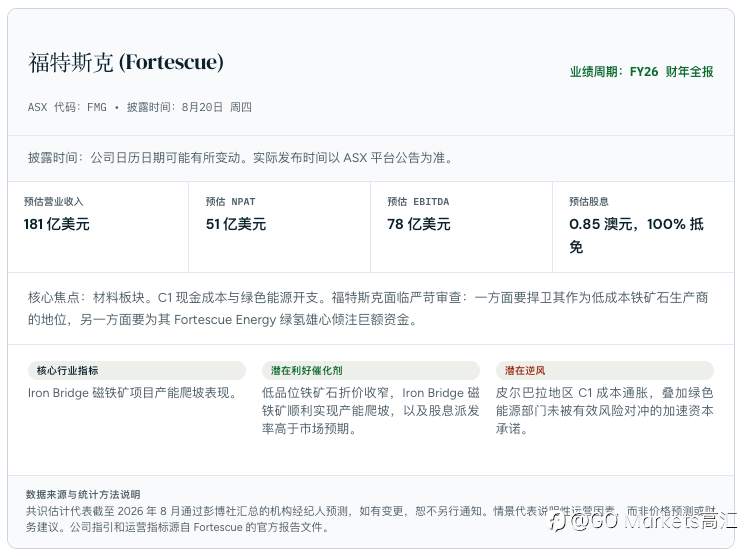
Task: Click the 低品位铁矿石折价收窄 catalyst description
Action: click(x=371, y=410)
